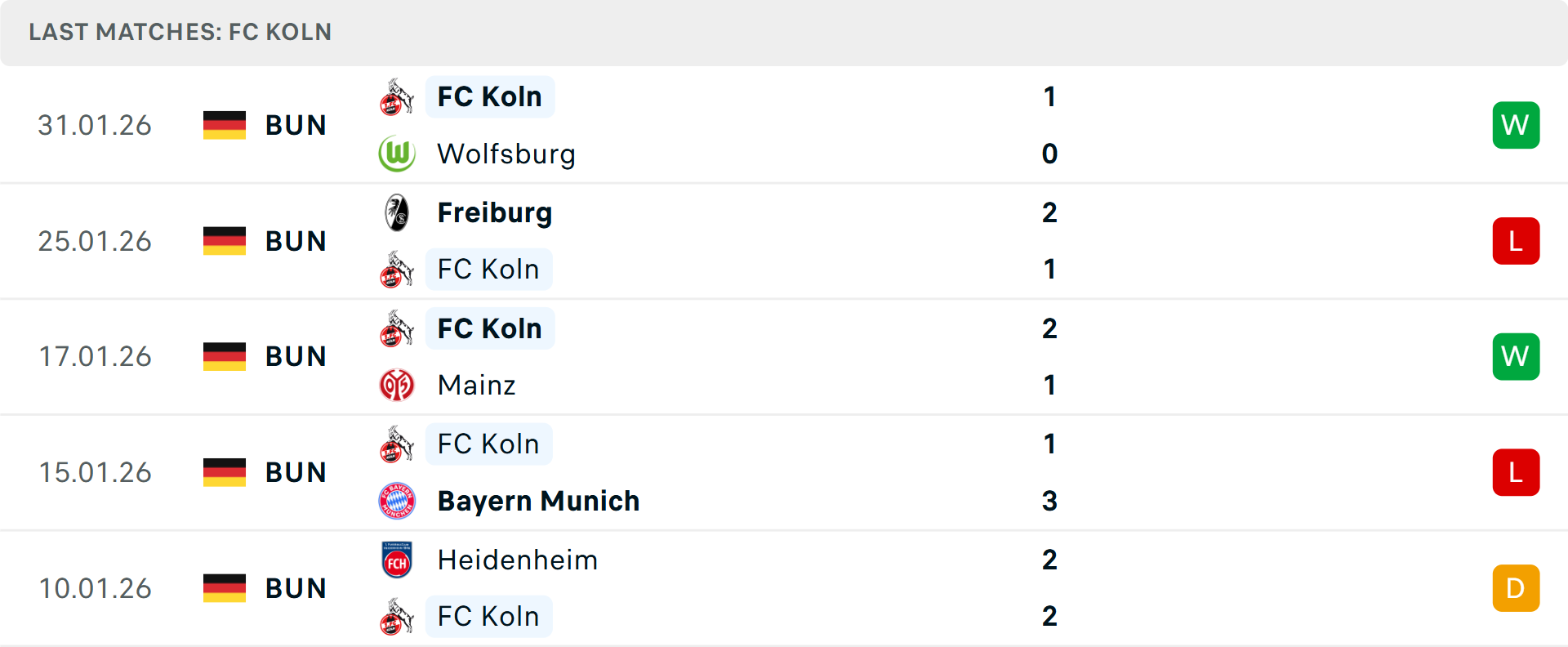Select the BUN label next to 15.01.26
This screenshot has width=1568, height=647.
(296, 472)
